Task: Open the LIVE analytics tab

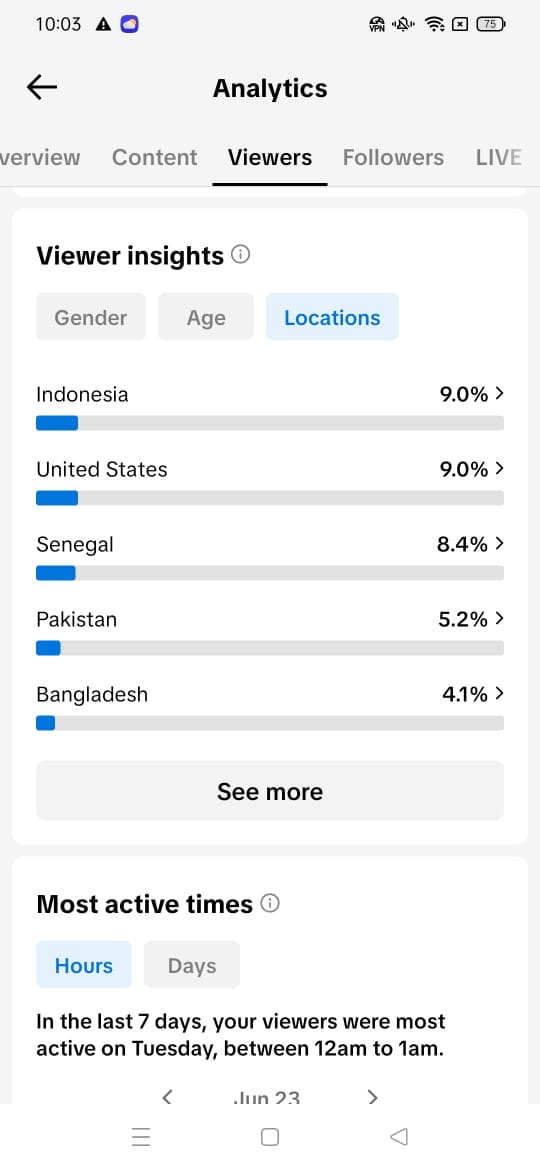Action: click(498, 157)
